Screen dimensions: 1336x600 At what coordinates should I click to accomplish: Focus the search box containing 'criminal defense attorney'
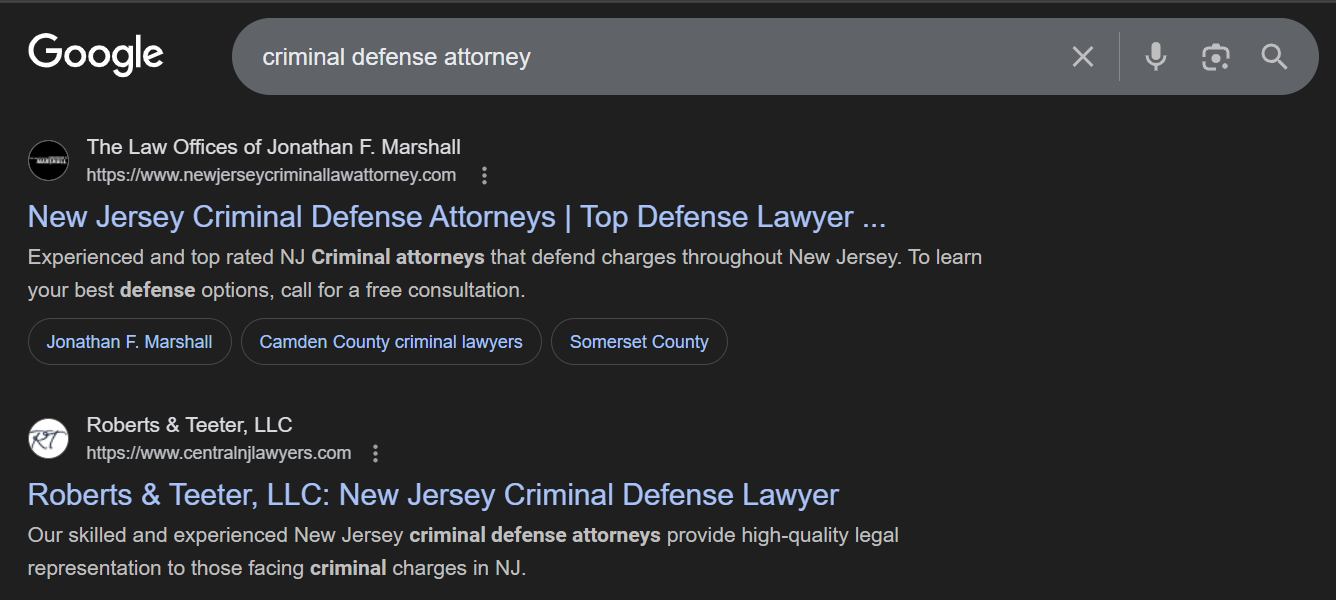pyautogui.click(x=640, y=57)
